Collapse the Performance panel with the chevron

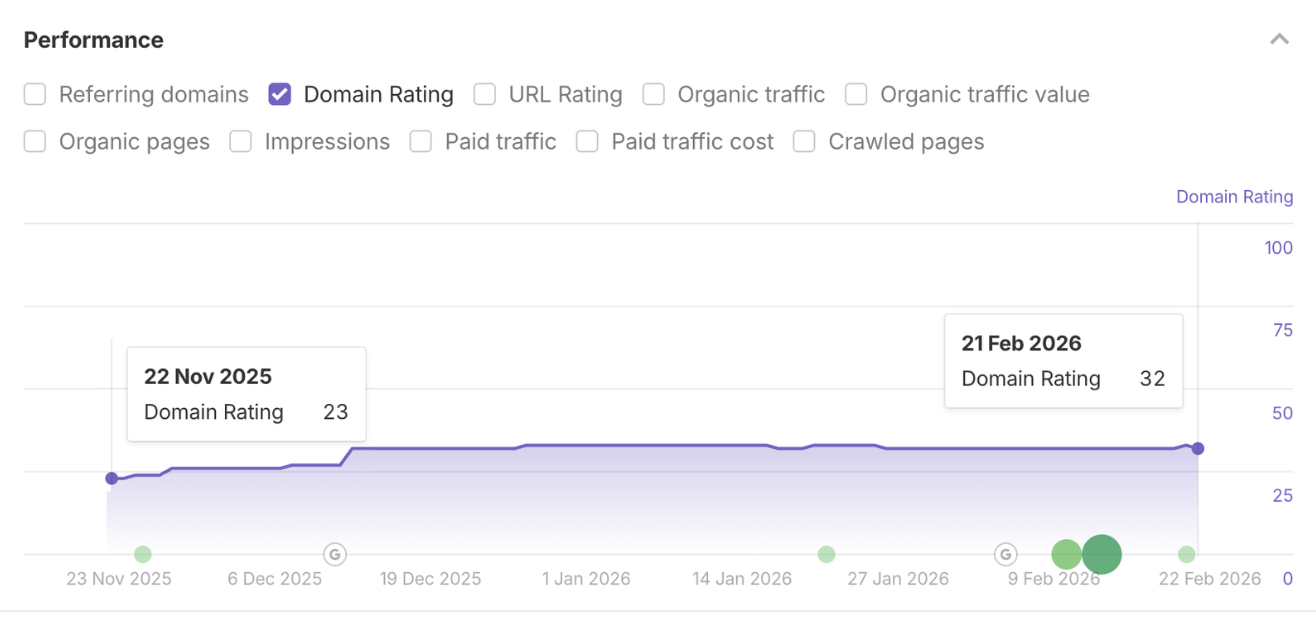point(1279,38)
